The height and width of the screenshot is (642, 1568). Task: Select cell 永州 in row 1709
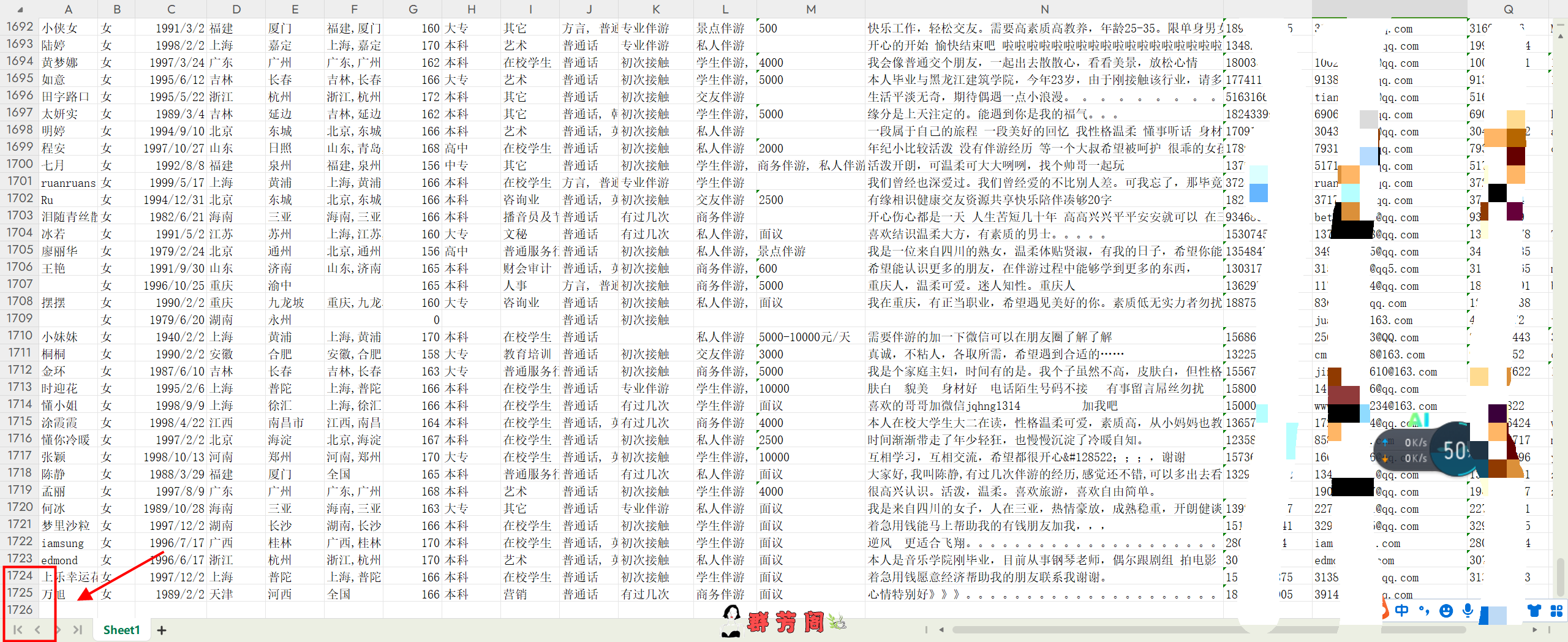pyautogui.click(x=295, y=320)
